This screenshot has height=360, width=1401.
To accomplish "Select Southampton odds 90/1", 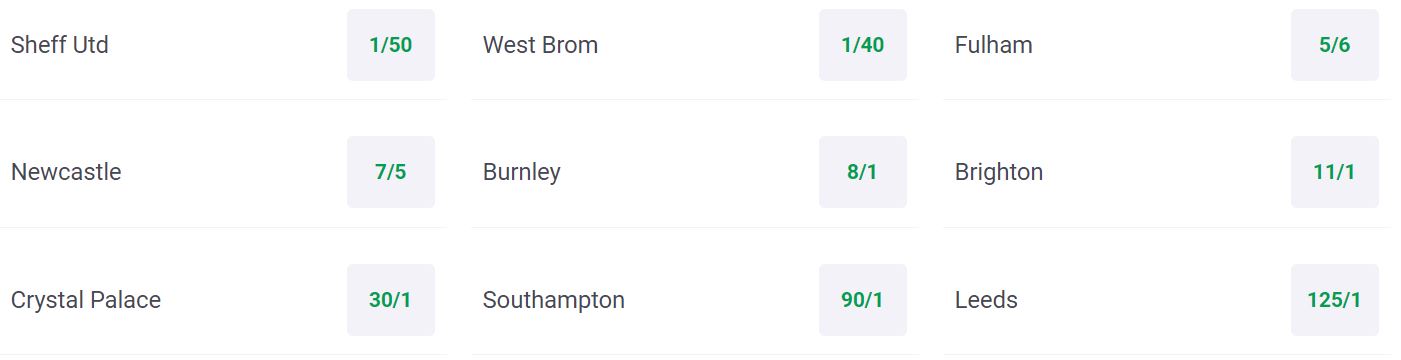I will click(863, 300).
